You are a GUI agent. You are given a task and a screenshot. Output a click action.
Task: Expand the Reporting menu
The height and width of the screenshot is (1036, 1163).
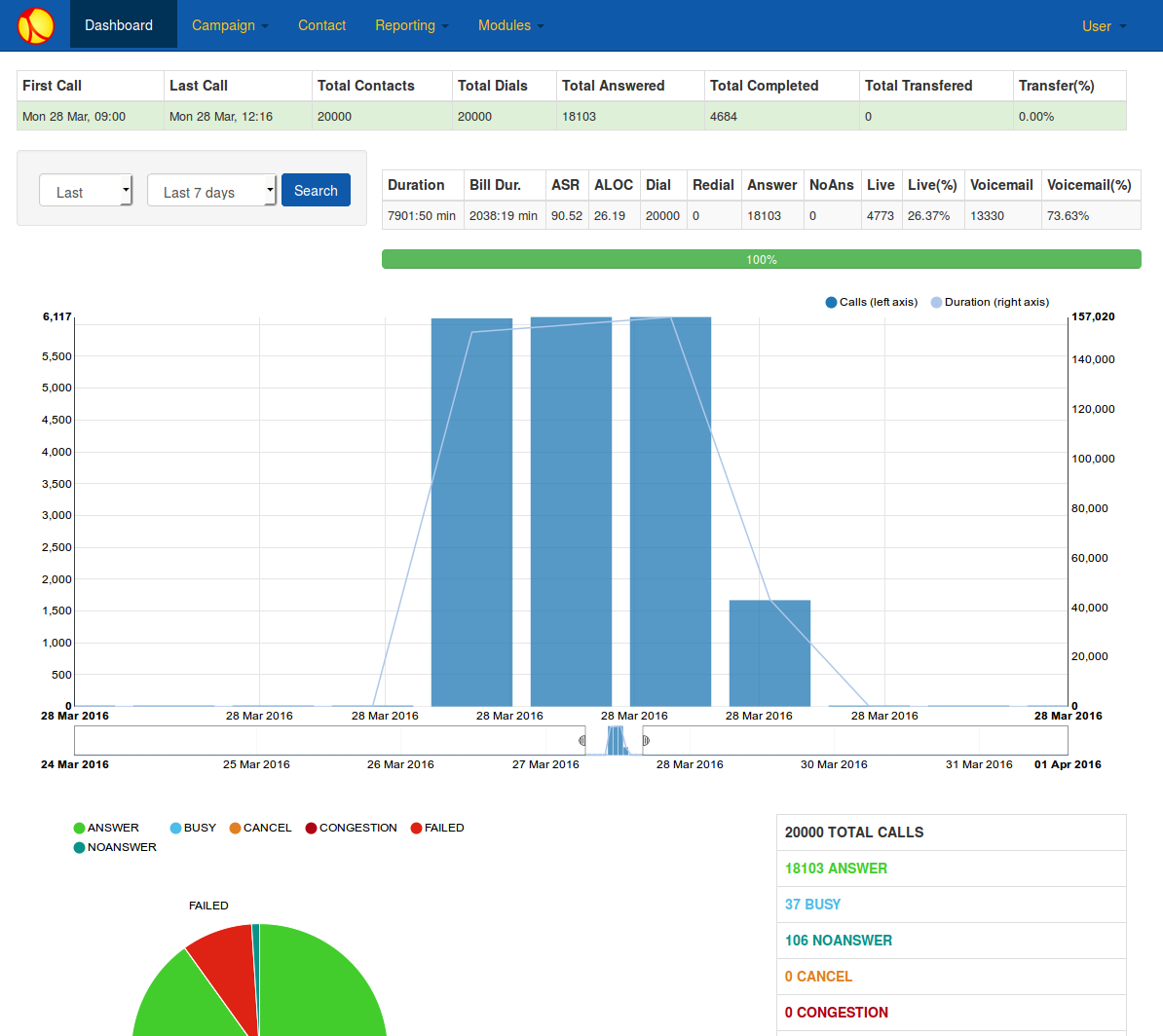tap(412, 25)
